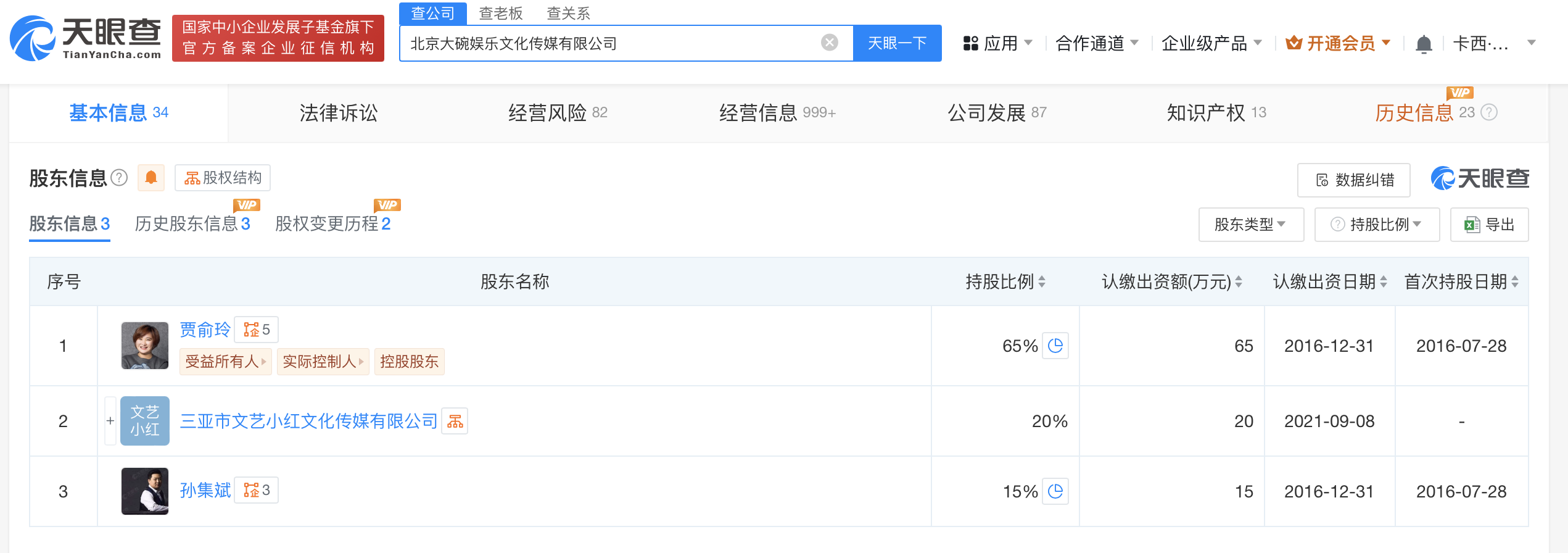Screen dimensions: 1568x553
Task: Switch to the 法律诉讼 tab
Action: coord(338,113)
